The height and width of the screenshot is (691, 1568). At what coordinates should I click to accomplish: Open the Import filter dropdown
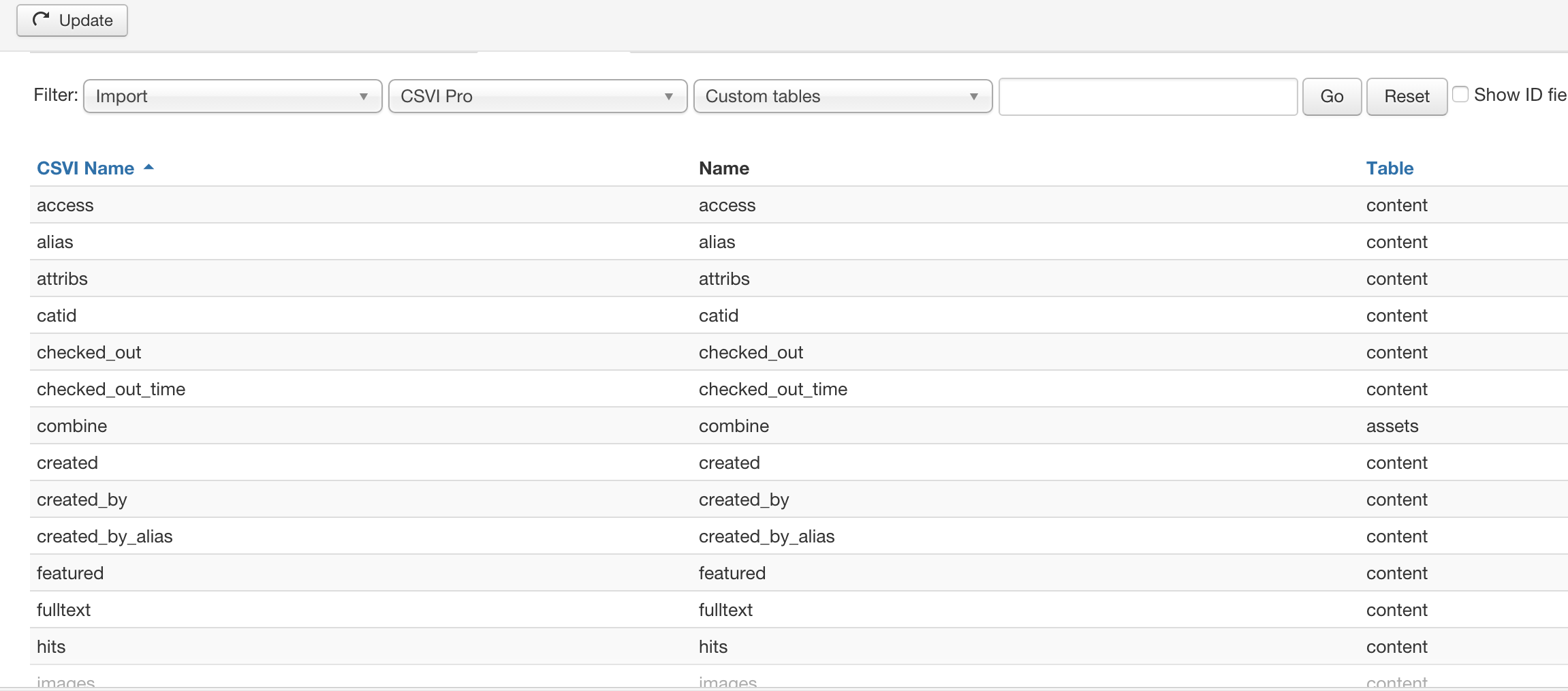(232, 96)
